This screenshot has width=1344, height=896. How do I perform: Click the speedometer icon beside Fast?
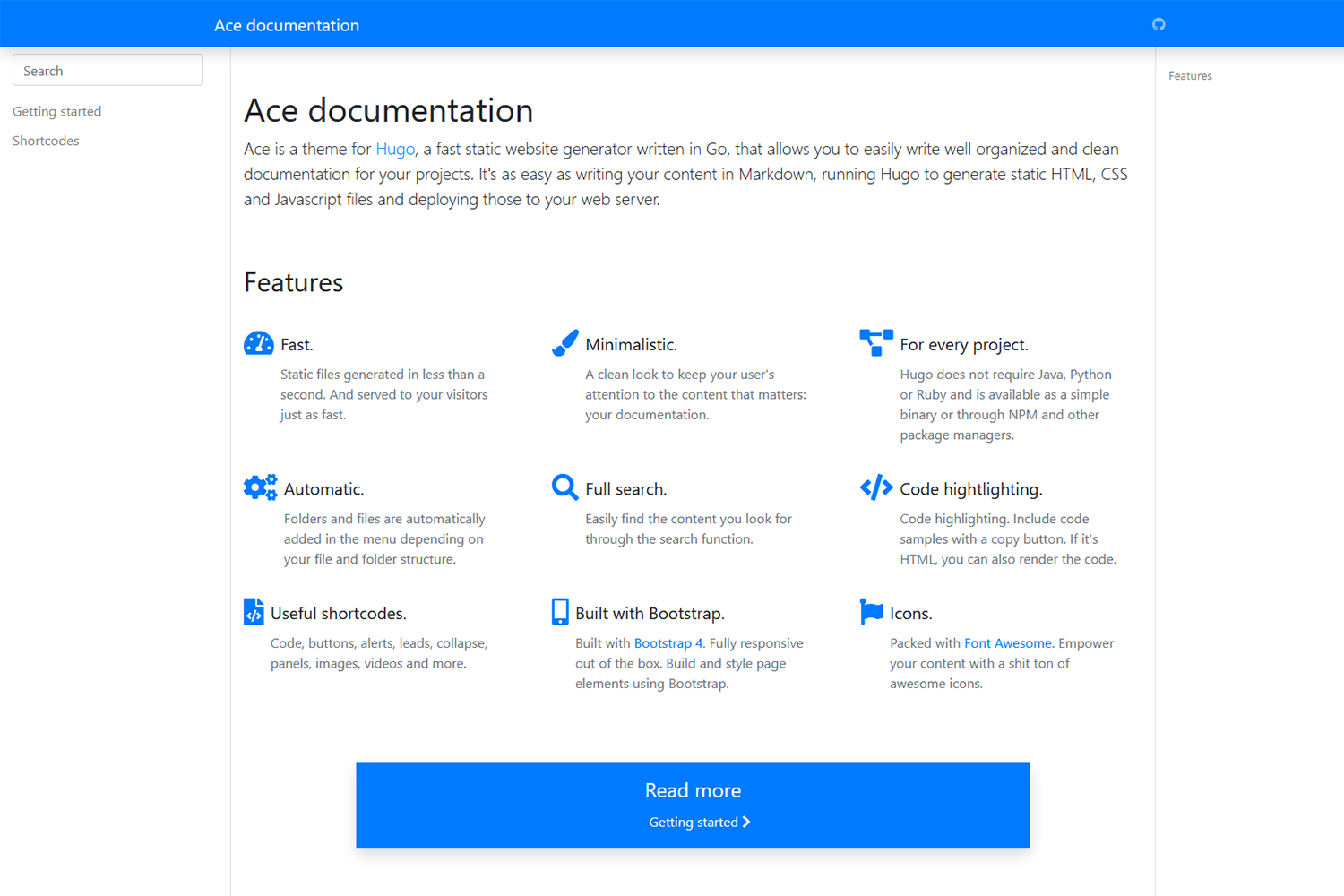pos(259,343)
